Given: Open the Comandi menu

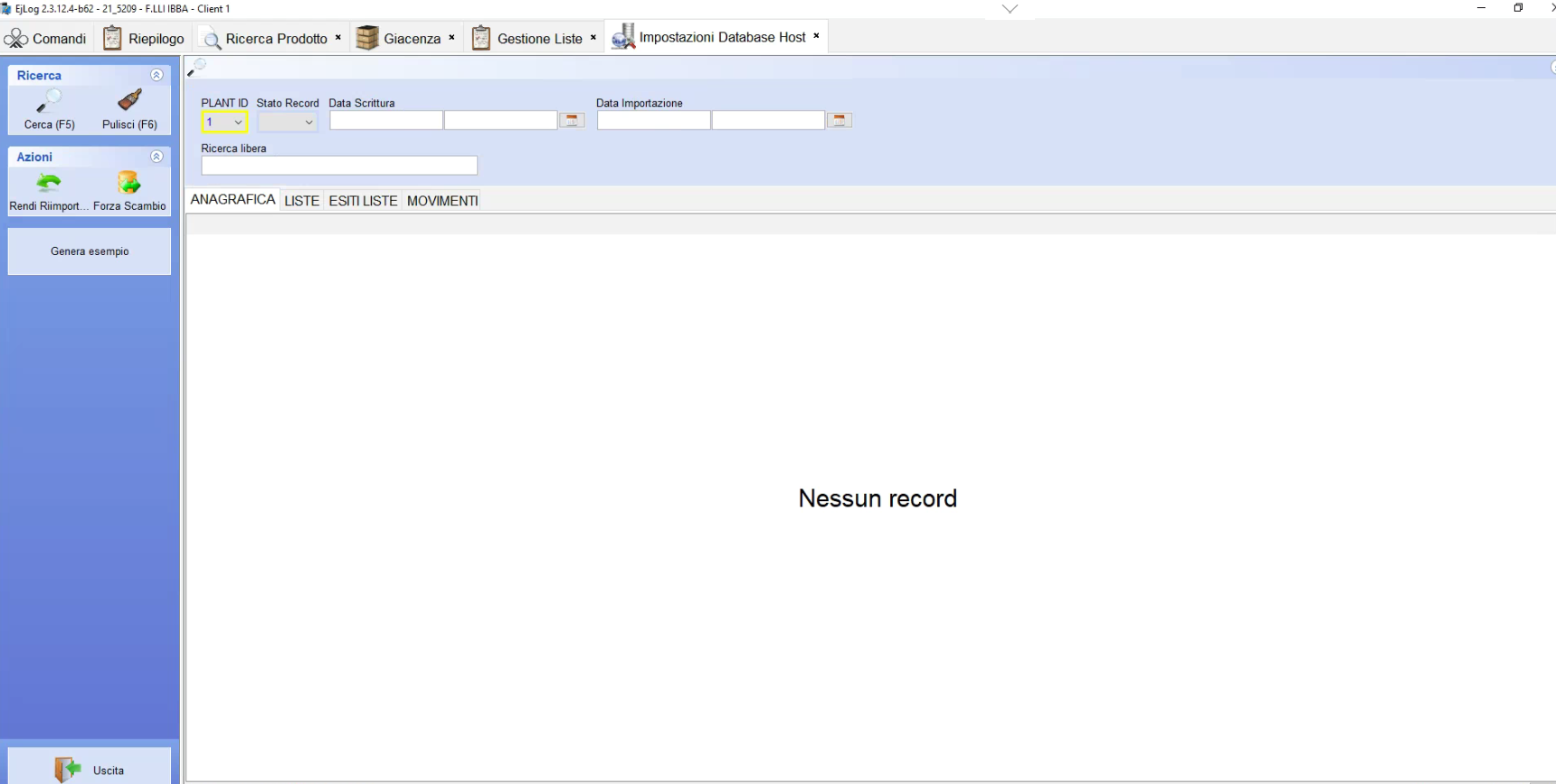Looking at the screenshot, I should click(x=46, y=38).
